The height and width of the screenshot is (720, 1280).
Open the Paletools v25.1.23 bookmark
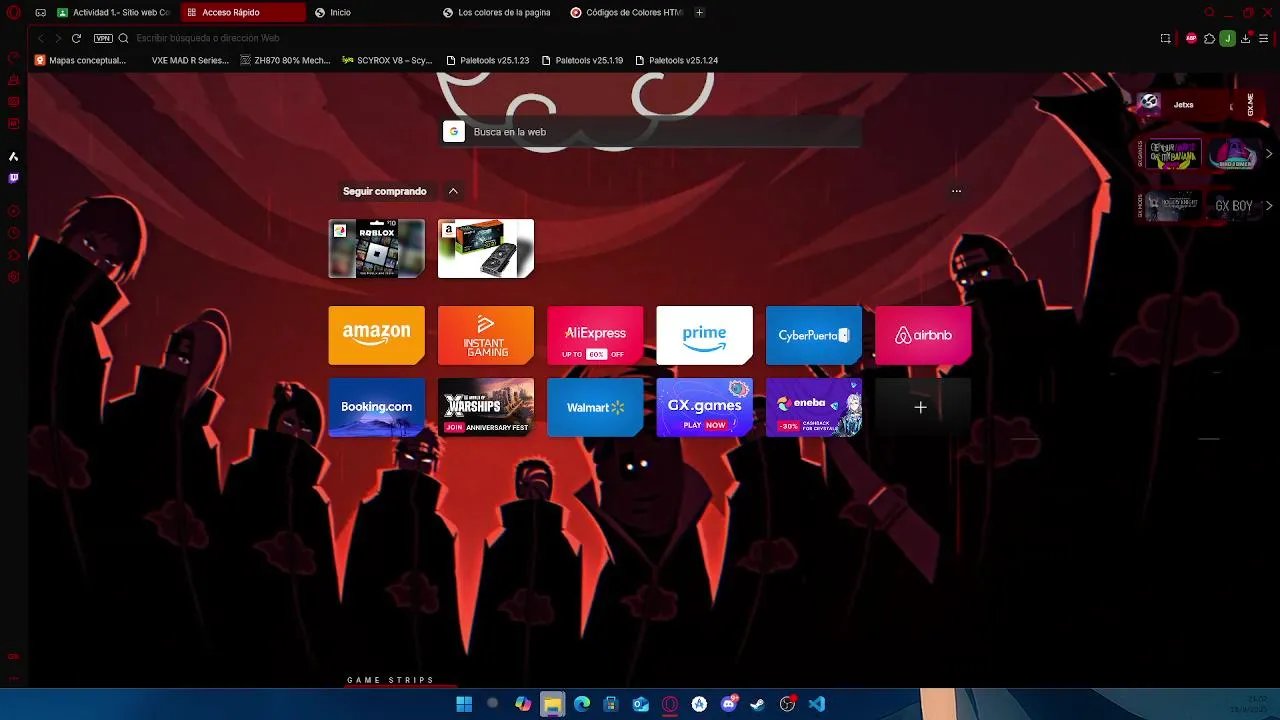pos(488,60)
